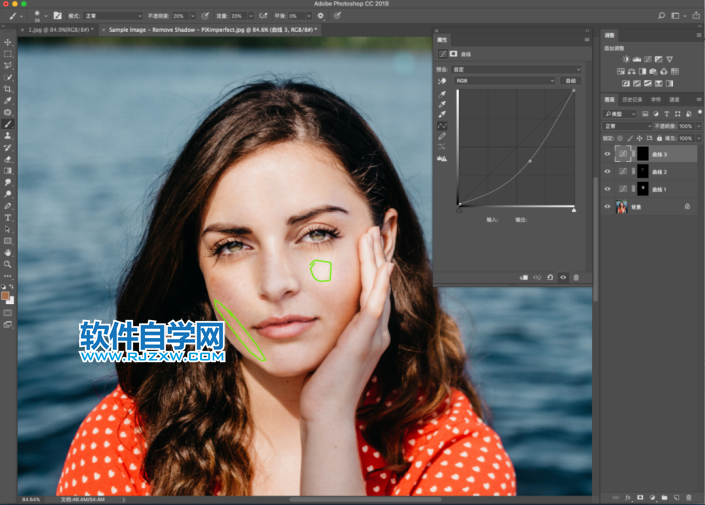
Task: Open the layer blend mode dropdown
Action: pyautogui.click(x=627, y=126)
